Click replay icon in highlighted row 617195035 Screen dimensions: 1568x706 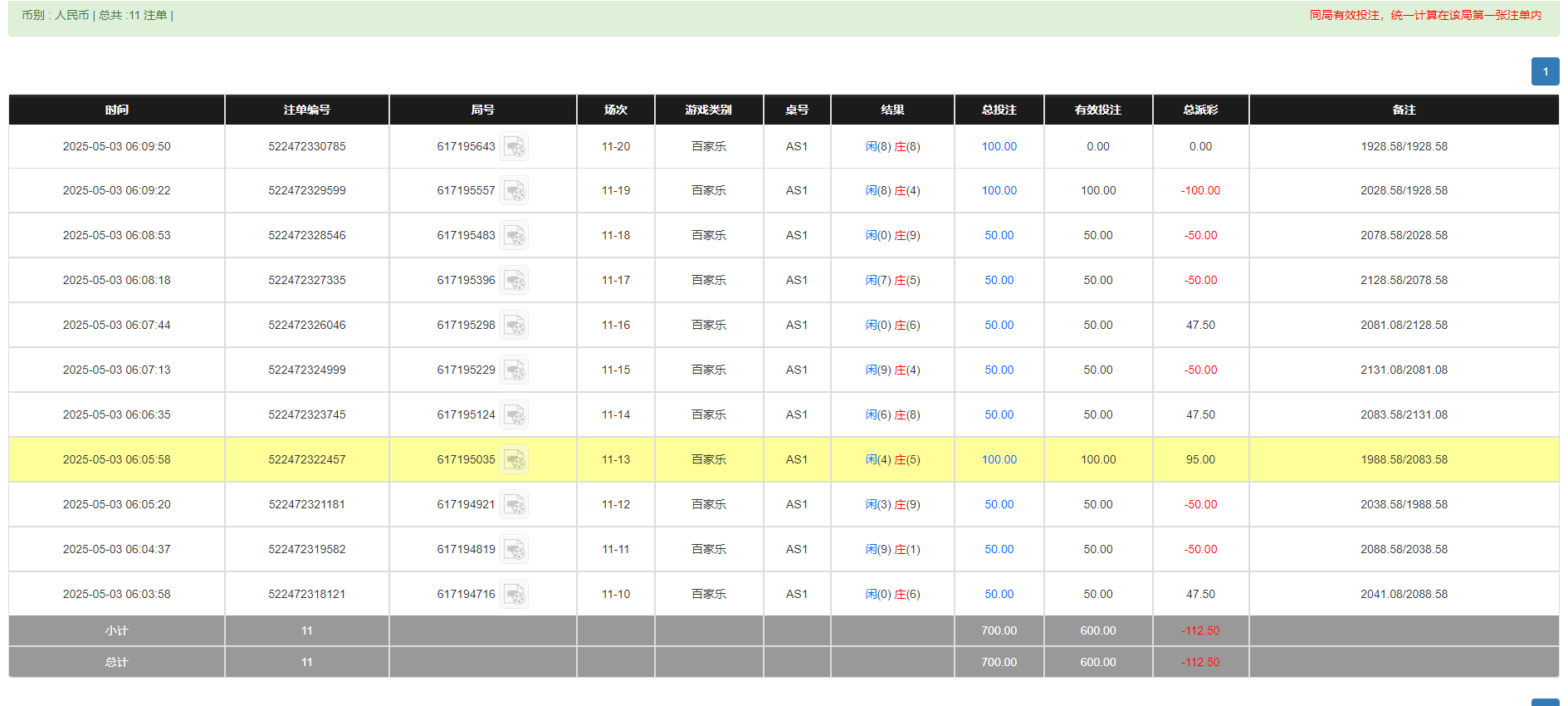(x=514, y=460)
